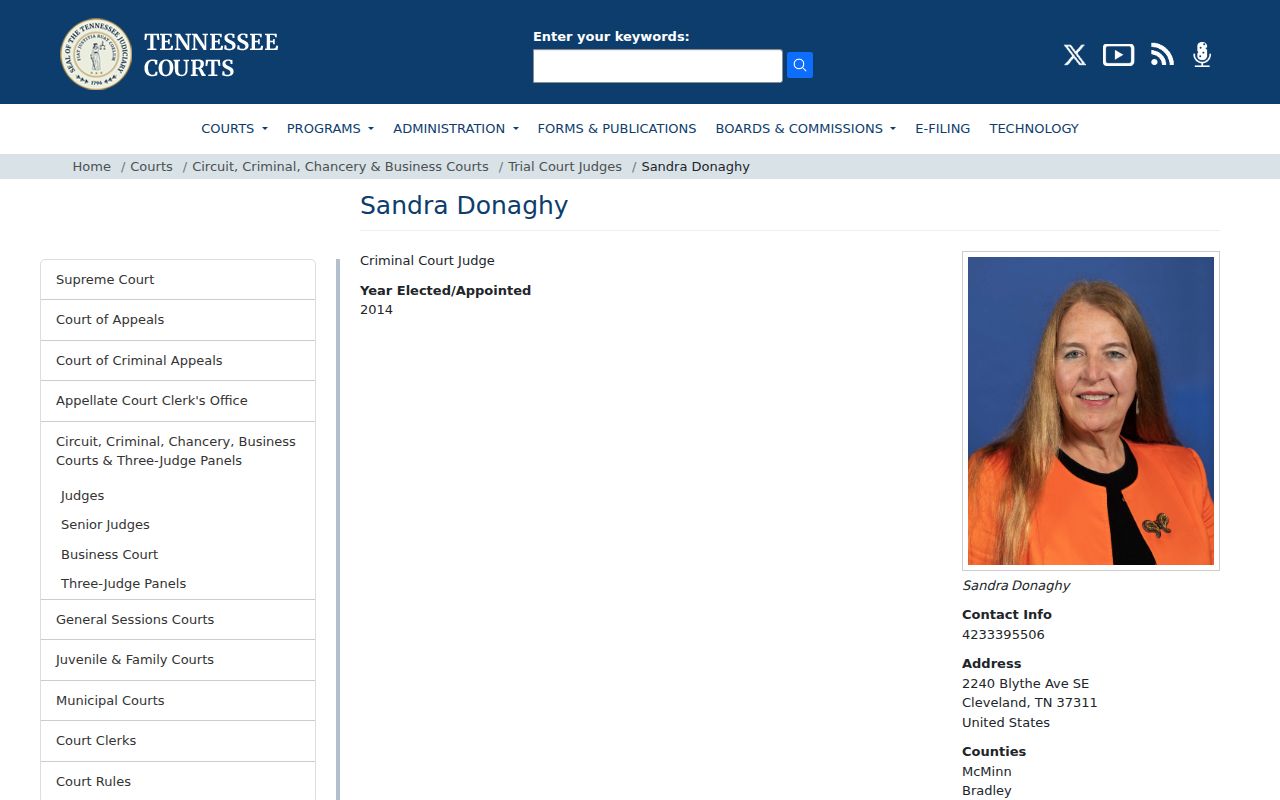Open the RSS feed icon
The image size is (1280, 800).
1162,55
